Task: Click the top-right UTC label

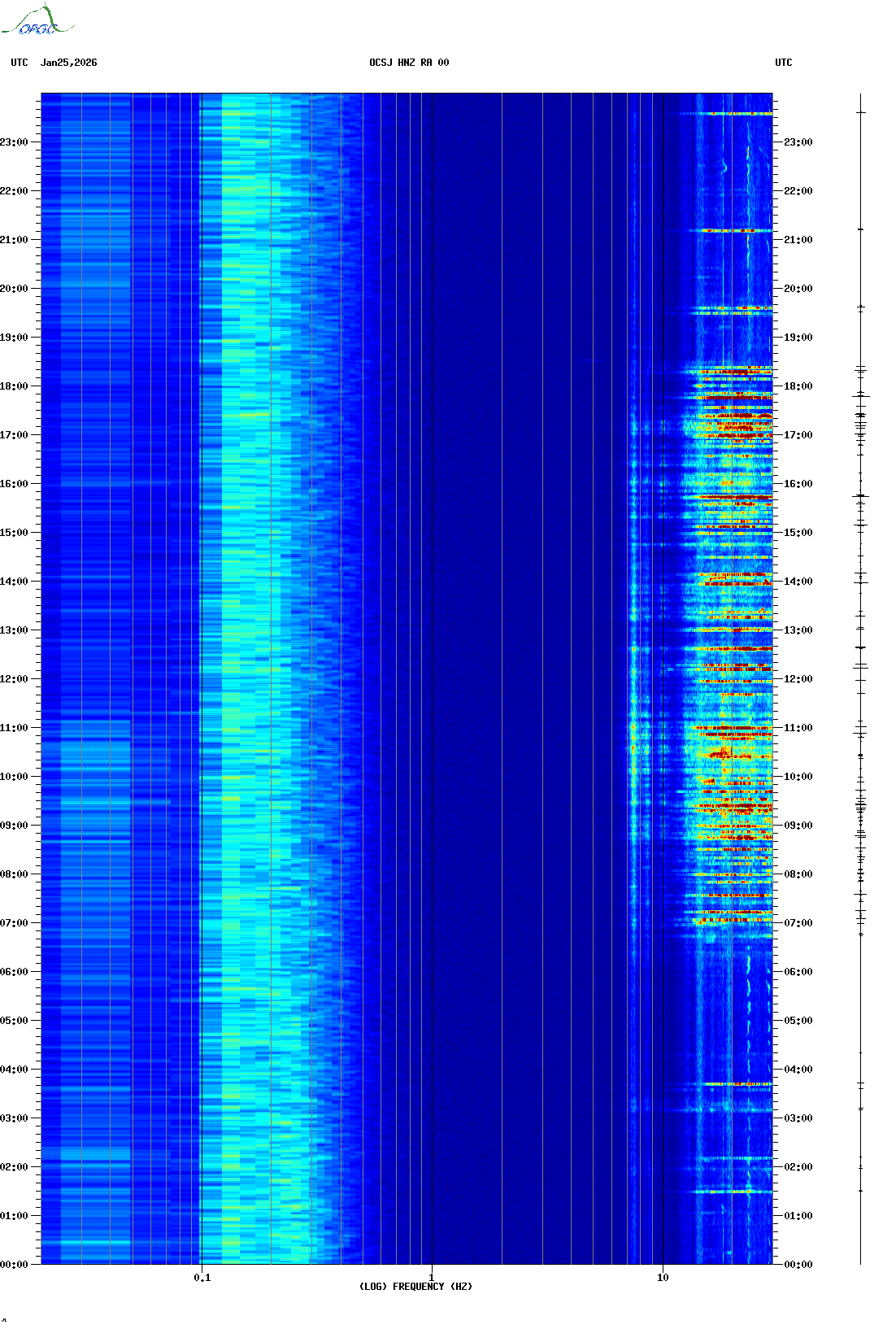Action: pyautogui.click(x=784, y=63)
